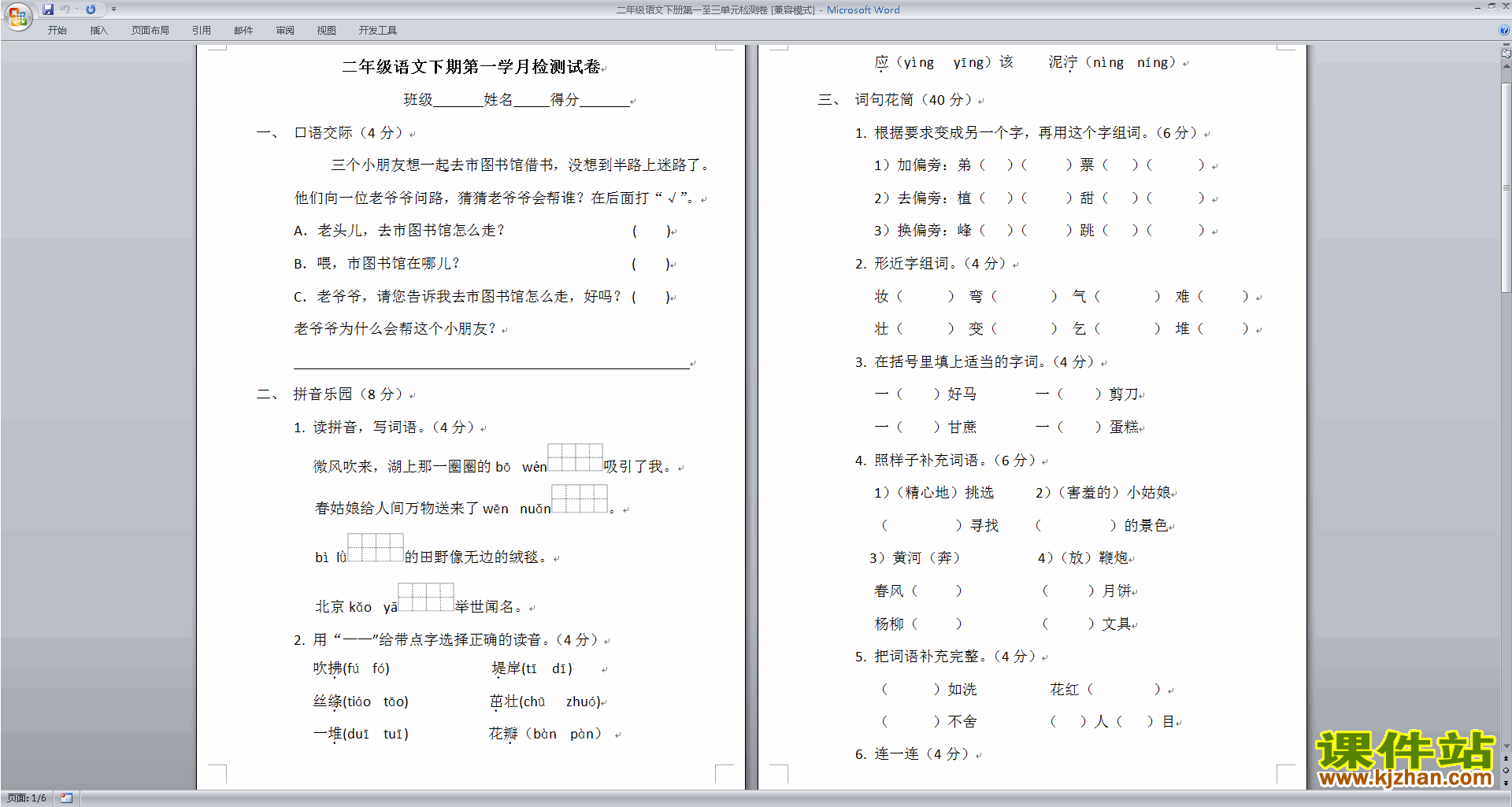Viewport: 1512px width, 807px height.
Task: Click the text 1）（精心地）挑选
Action: coord(934,493)
